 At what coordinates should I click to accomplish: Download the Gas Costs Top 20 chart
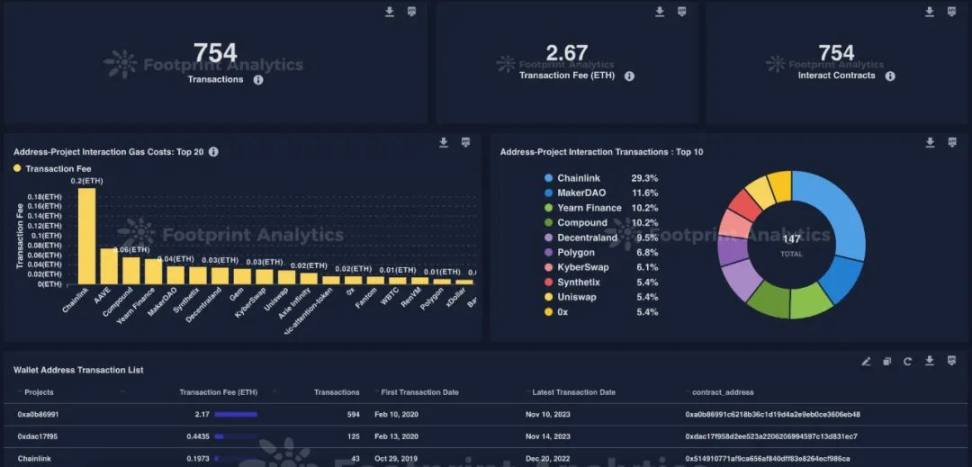click(x=443, y=143)
